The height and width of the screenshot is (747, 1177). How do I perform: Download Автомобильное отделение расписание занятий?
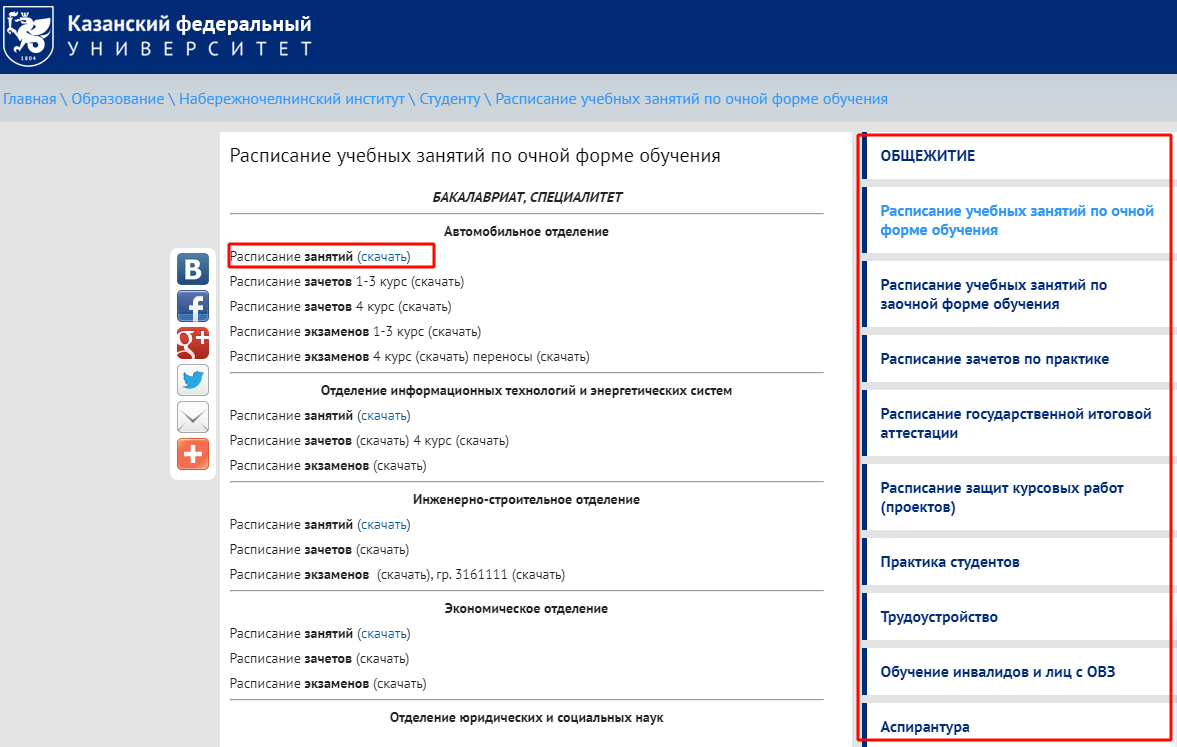click(x=384, y=257)
